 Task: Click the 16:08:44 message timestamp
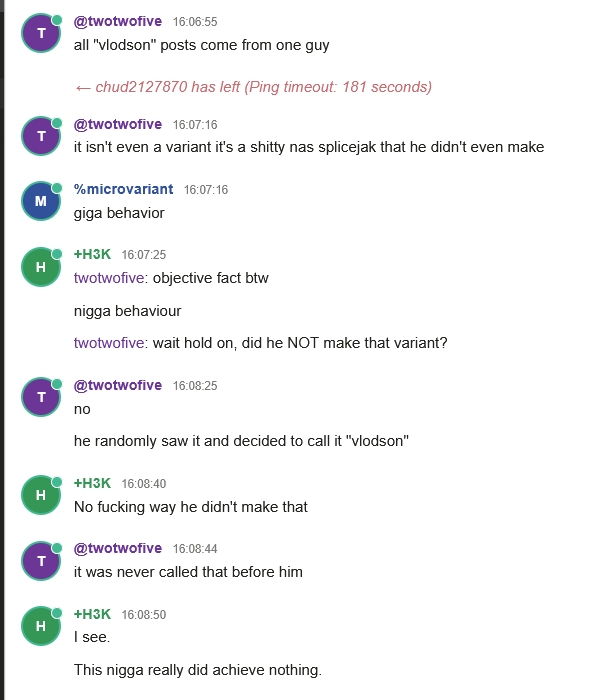[x=195, y=549]
